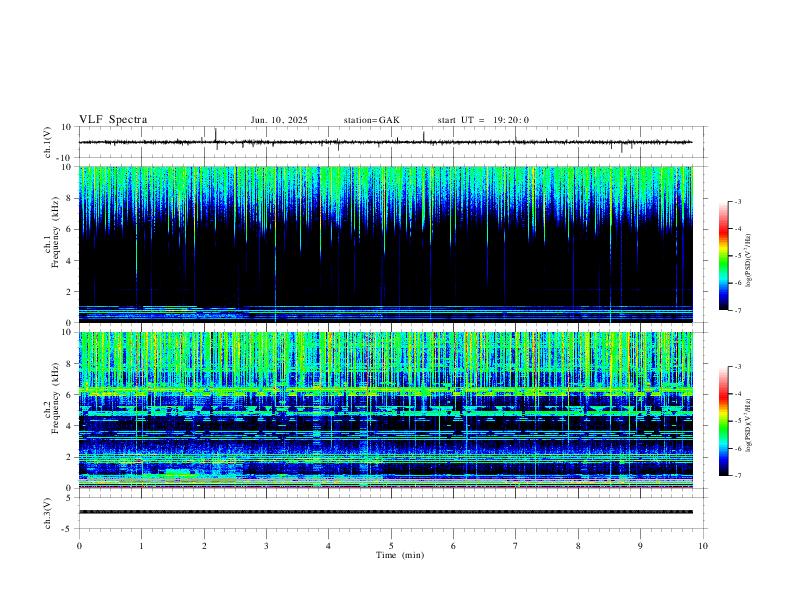The width and height of the screenshot is (792, 612).
Task: Click the "station=GAK" label
Action: pyautogui.click(x=371, y=120)
